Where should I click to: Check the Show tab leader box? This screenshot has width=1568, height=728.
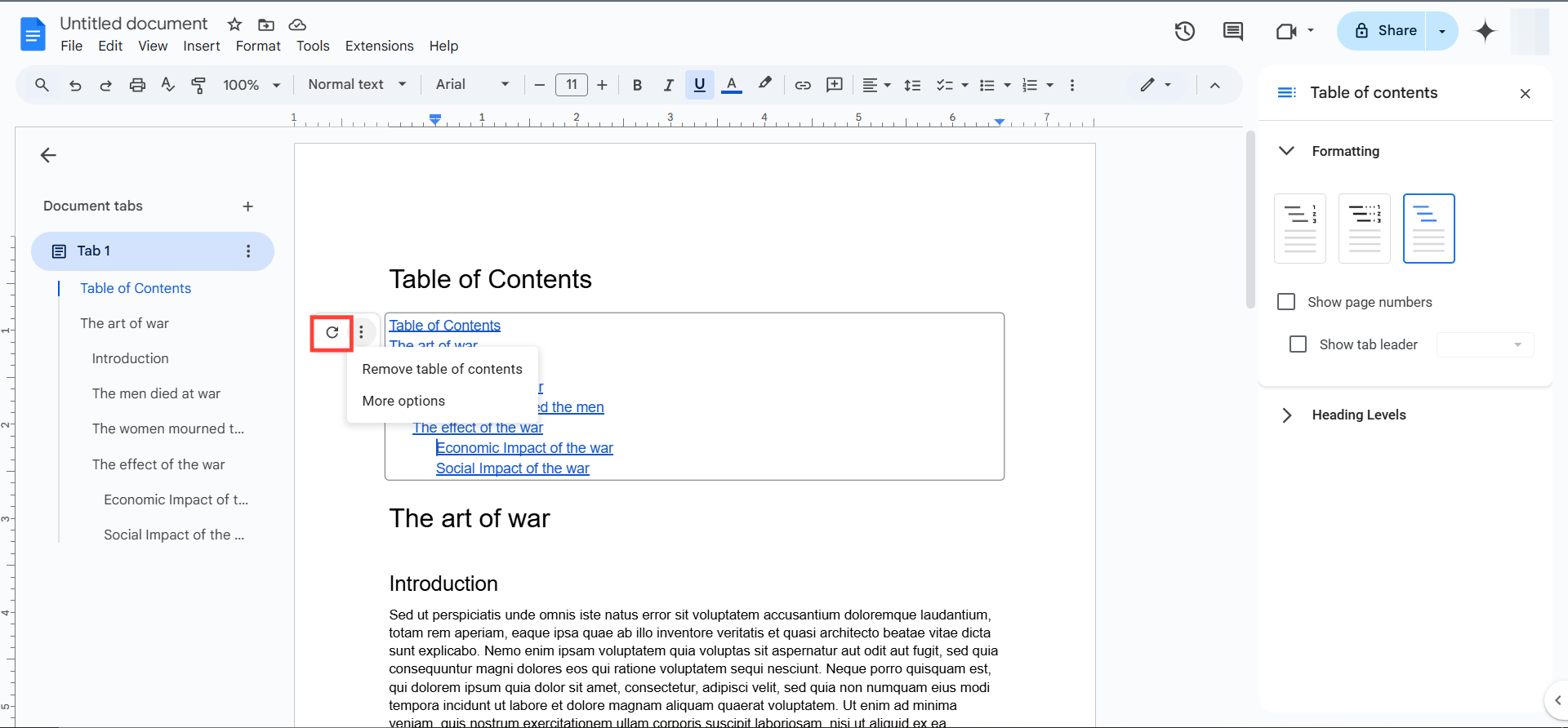click(x=1298, y=344)
